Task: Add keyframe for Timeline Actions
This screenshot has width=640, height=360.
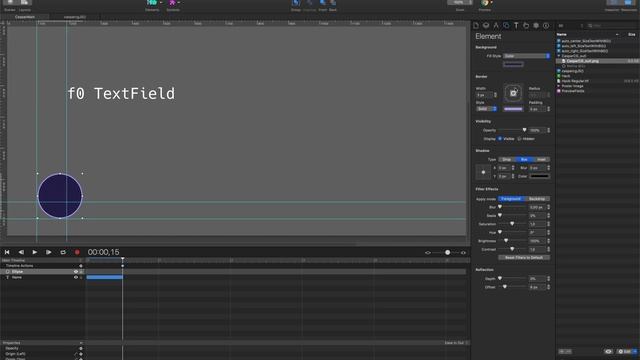Action: point(81,266)
